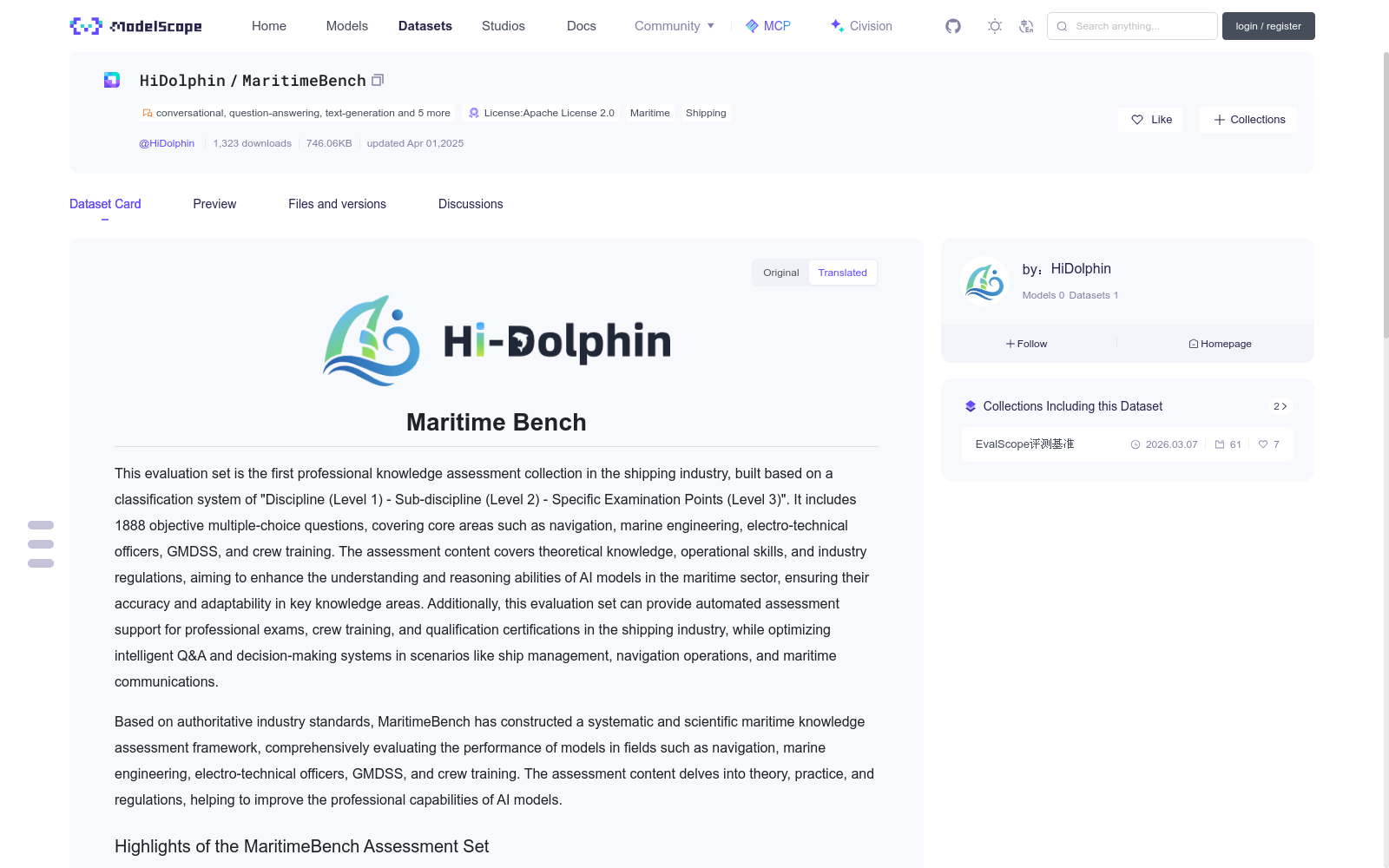Click the login / register button
The image size is (1389, 868).
(x=1268, y=26)
